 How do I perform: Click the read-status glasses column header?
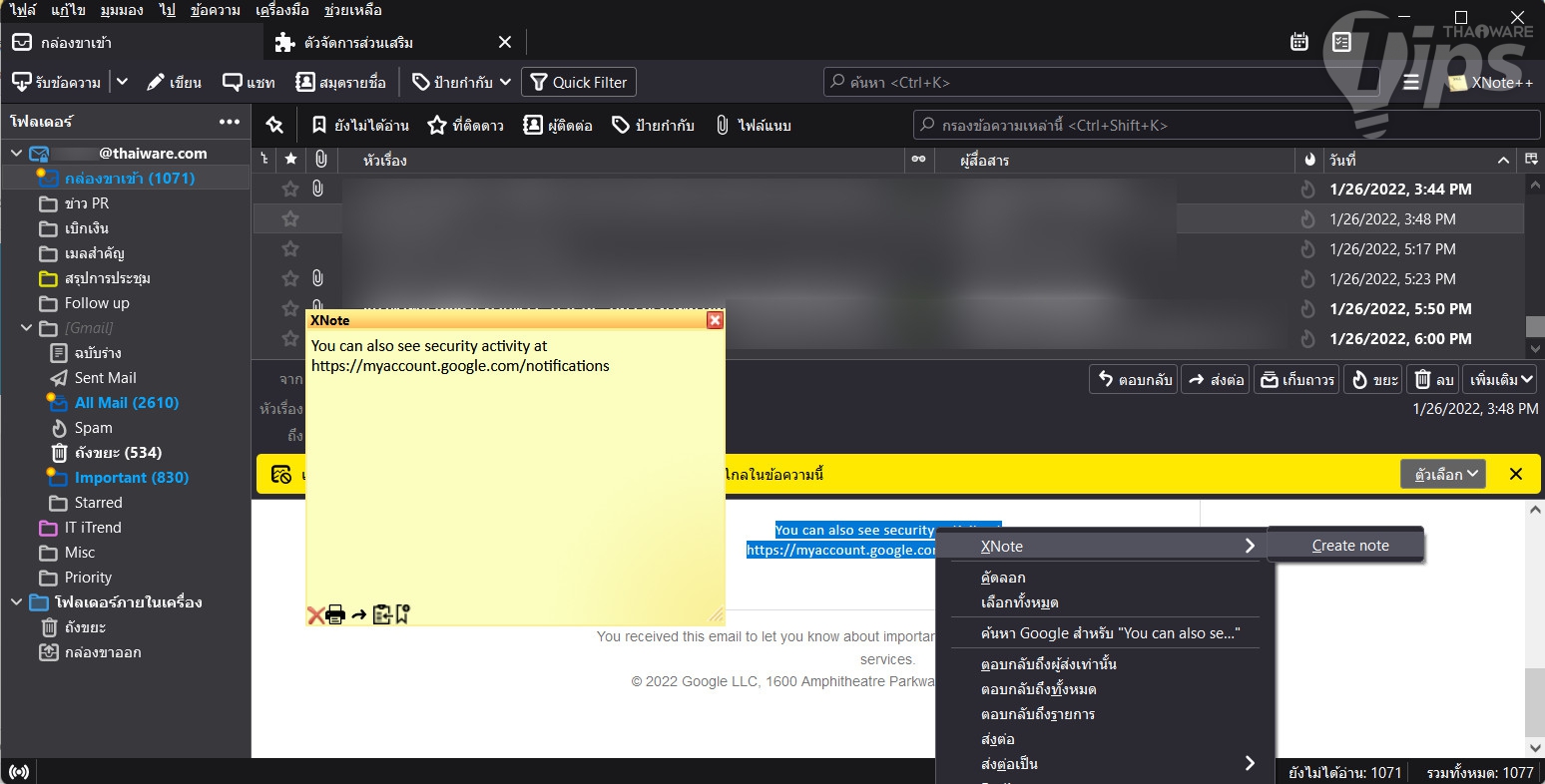click(x=918, y=160)
